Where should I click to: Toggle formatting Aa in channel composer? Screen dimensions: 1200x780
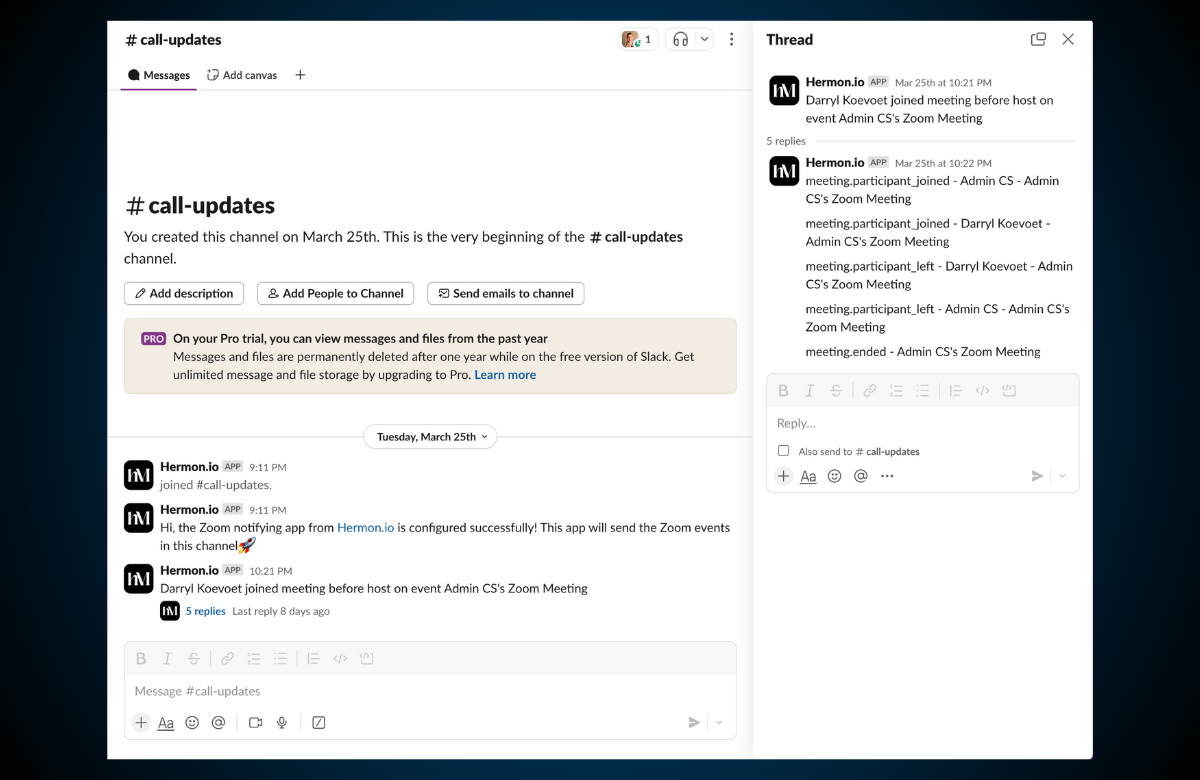click(x=166, y=723)
